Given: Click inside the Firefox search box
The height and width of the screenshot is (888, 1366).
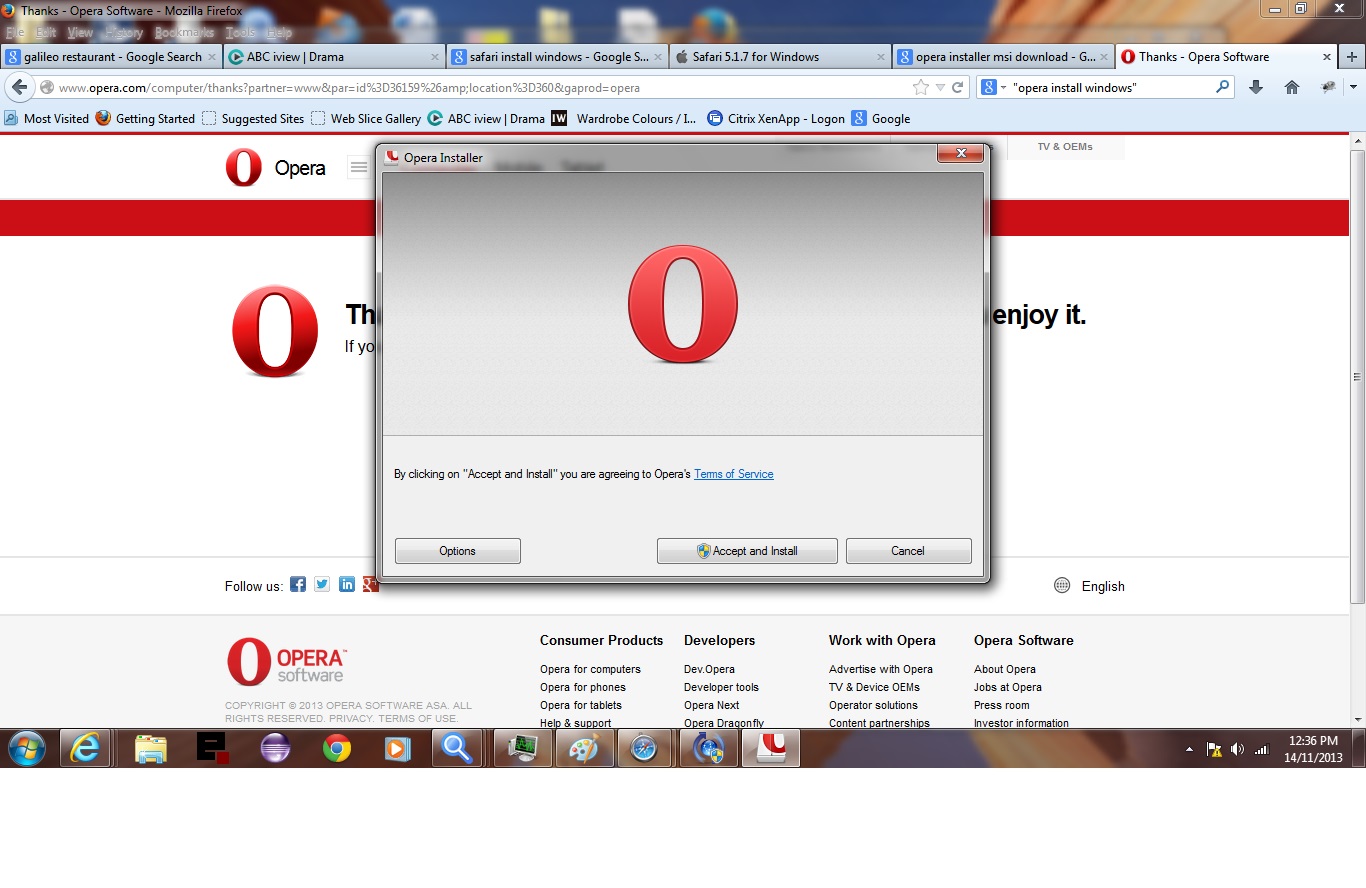Looking at the screenshot, I should [1110, 88].
